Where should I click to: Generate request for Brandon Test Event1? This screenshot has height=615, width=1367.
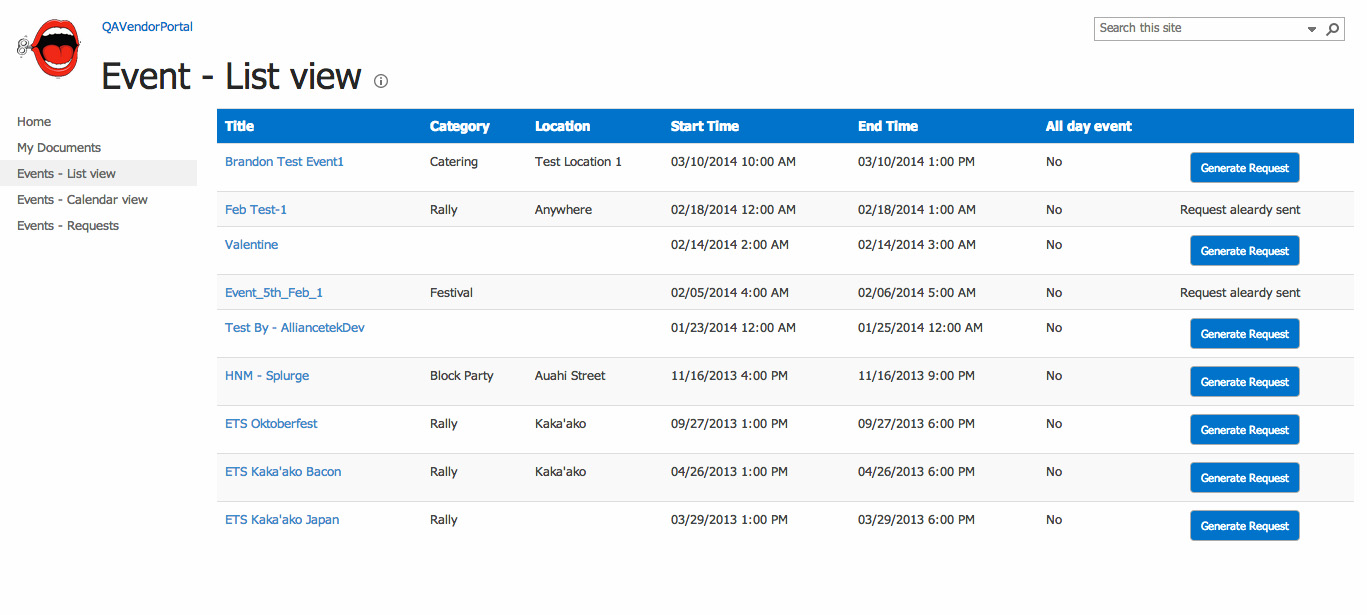pyautogui.click(x=1244, y=168)
